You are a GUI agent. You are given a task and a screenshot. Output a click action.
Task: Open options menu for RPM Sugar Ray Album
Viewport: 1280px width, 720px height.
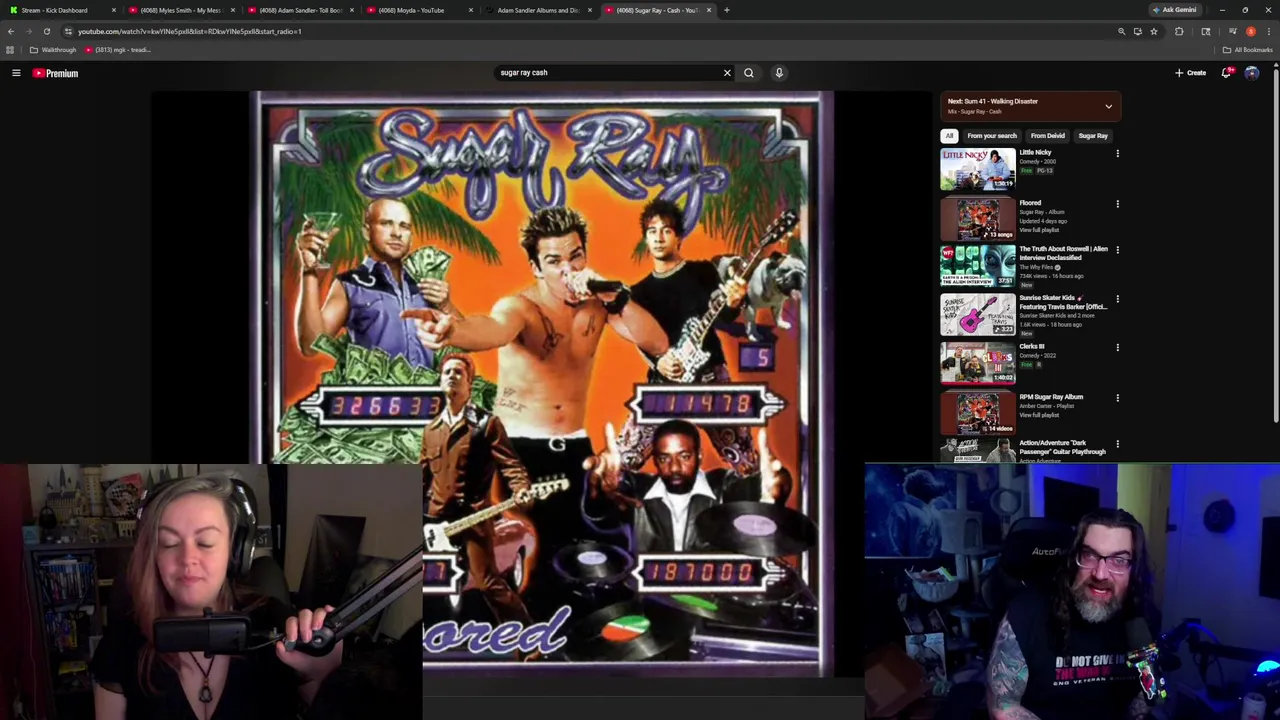1117,398
